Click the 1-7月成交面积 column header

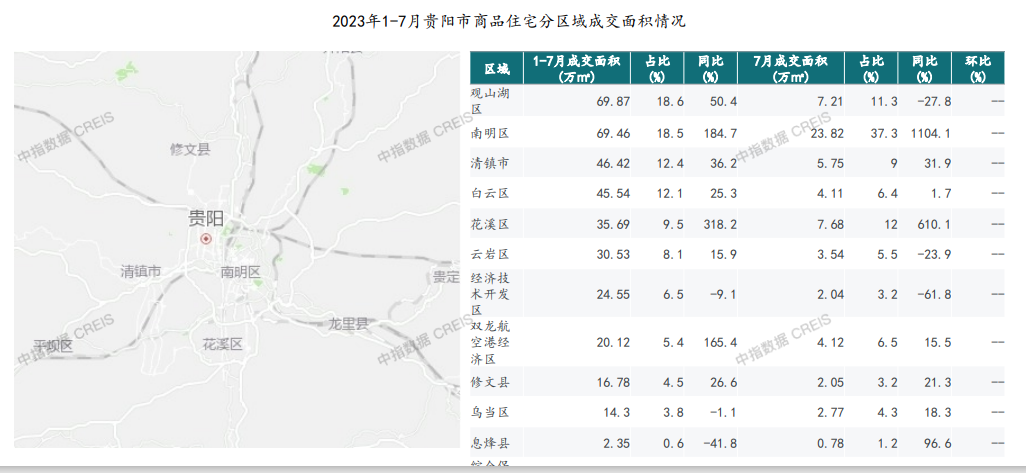click(576, 68)
